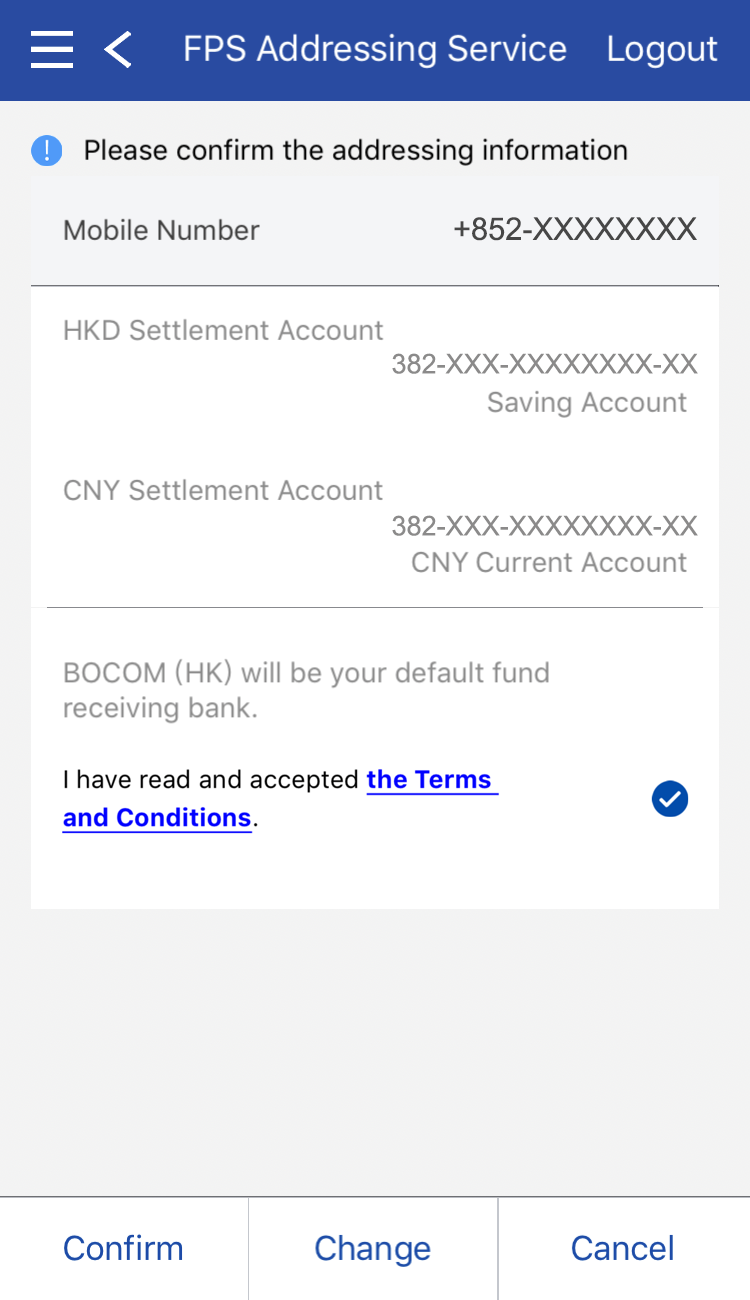
Task: Tap the masked +852 mobile number
Action: coord(575,230)
